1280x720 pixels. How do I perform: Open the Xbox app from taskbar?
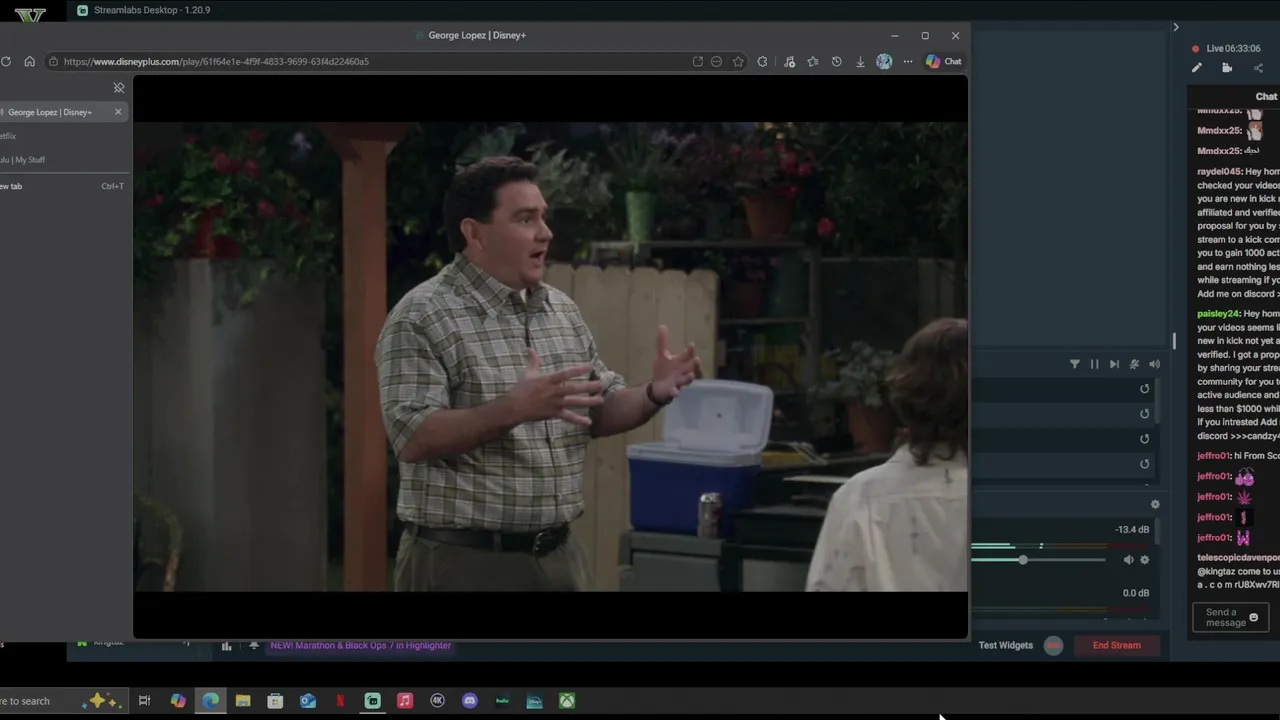point(567,701)
